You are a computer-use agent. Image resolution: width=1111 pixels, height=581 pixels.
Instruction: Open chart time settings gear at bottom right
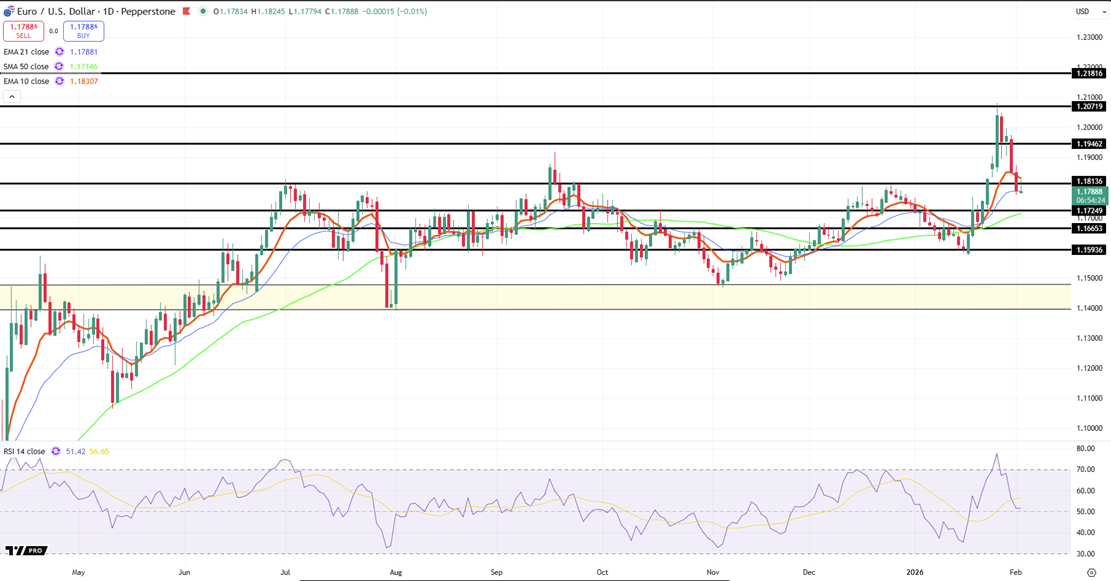1091,572
